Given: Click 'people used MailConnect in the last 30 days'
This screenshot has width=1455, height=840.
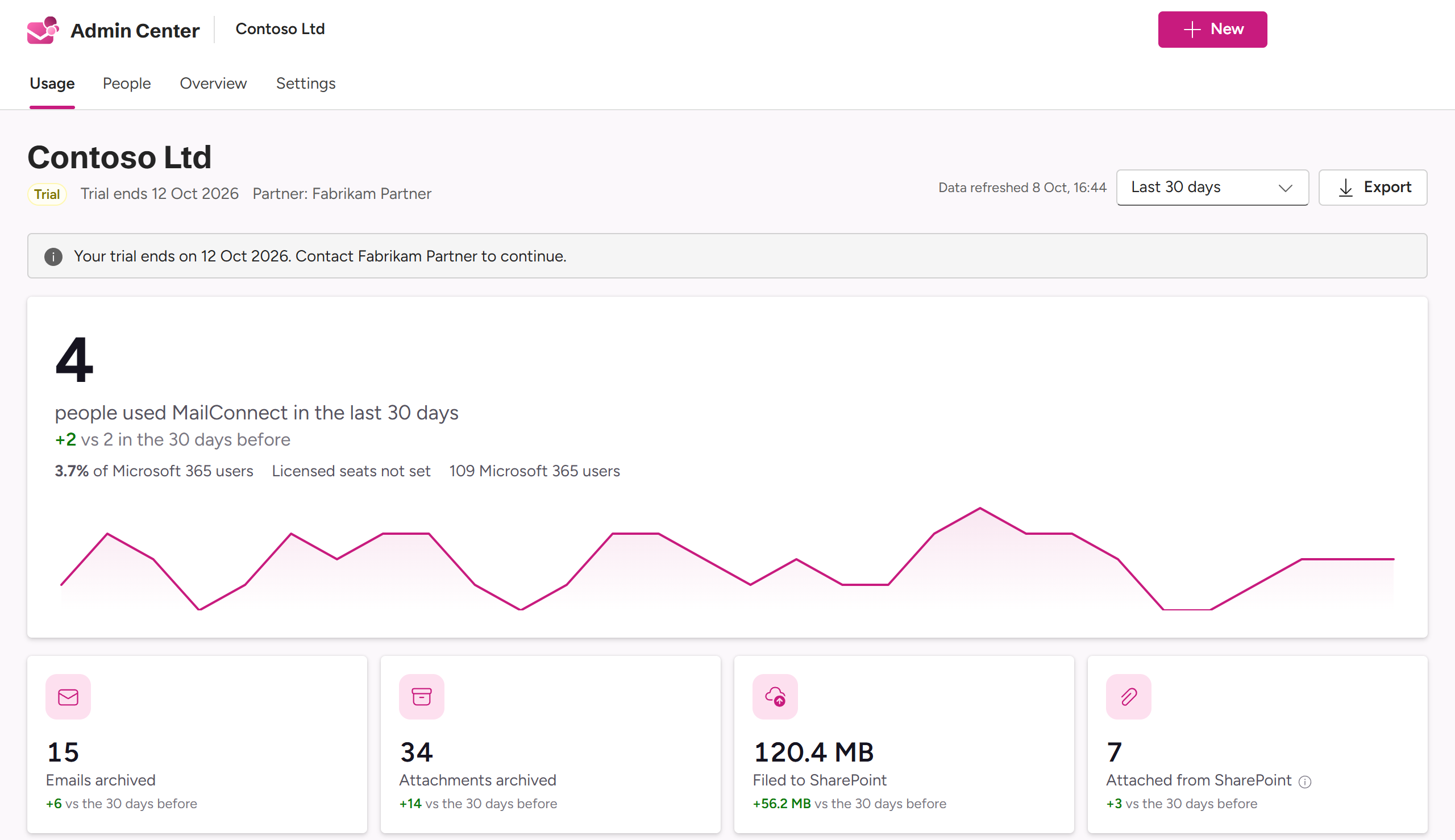Looking at the screenshot, I should (257, 413).
